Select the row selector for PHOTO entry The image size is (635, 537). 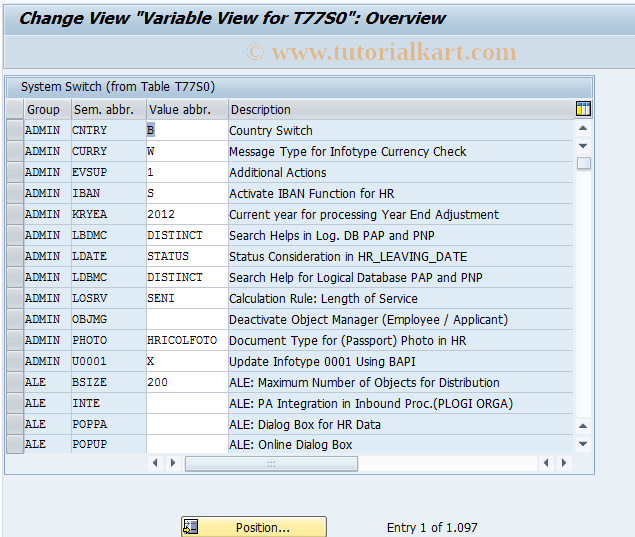[14, 341]
